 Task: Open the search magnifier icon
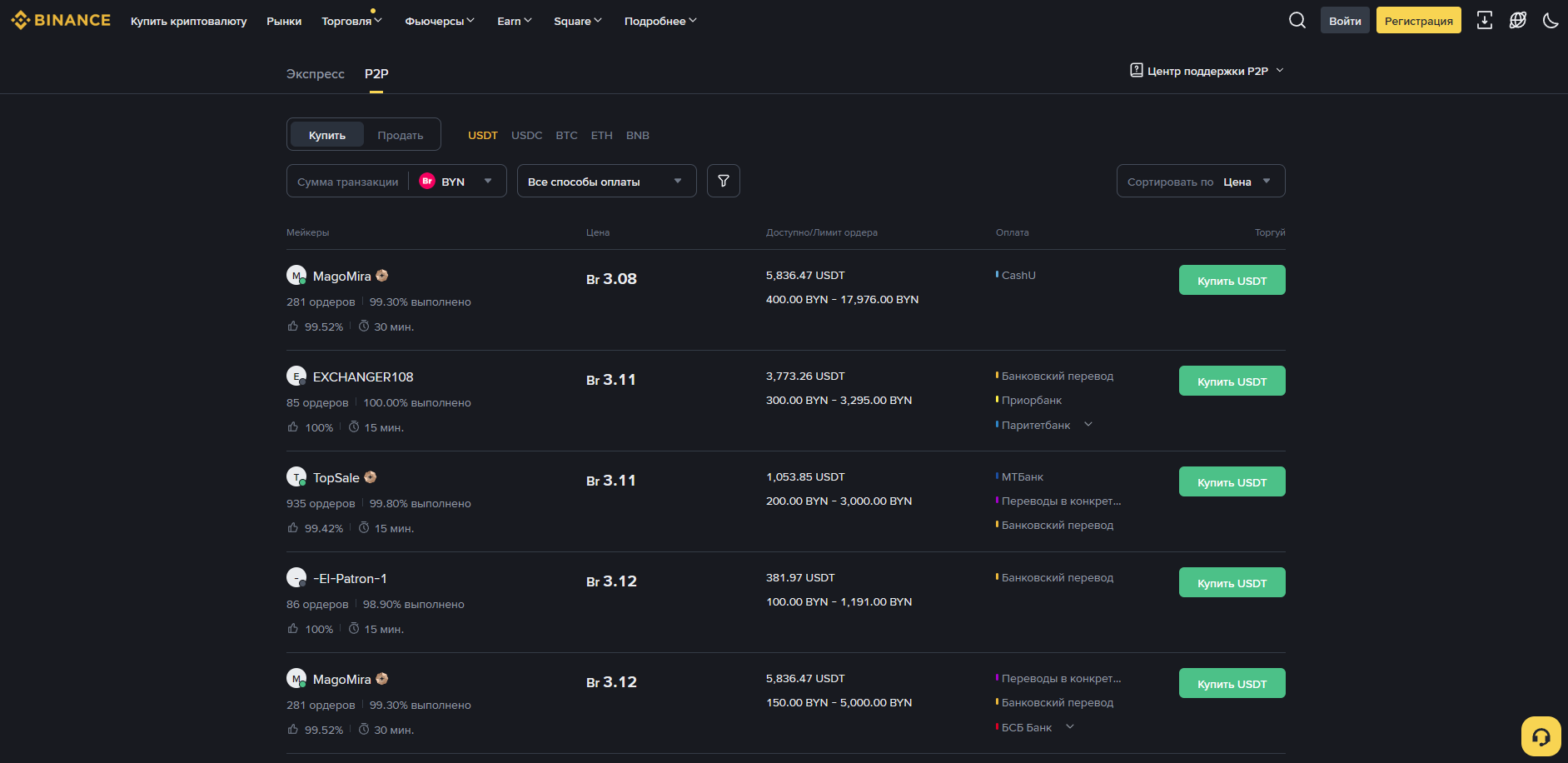click(x=1297, y=20)
